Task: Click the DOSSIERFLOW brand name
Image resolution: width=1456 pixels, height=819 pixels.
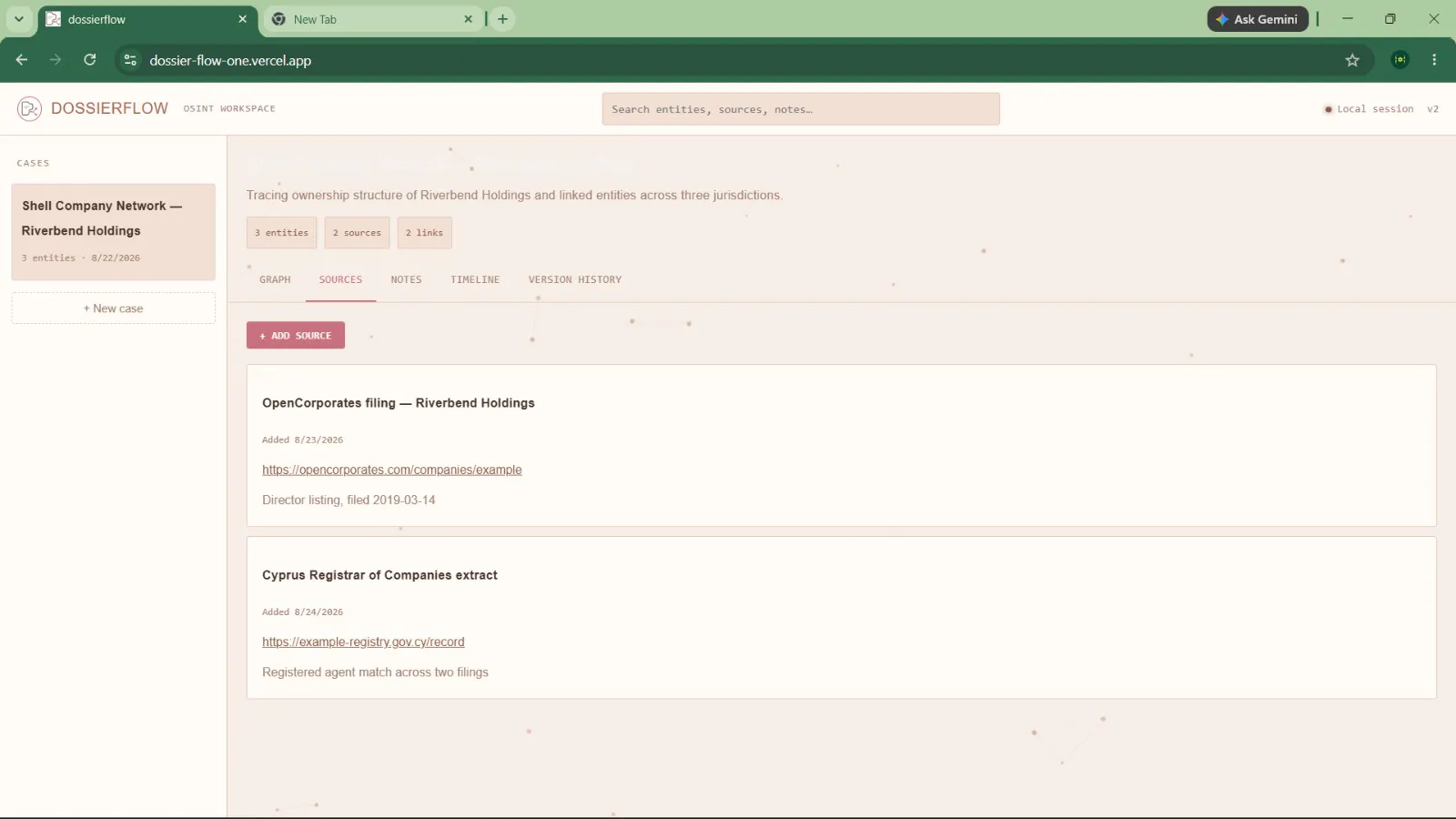Action: [x=109, y=108]
